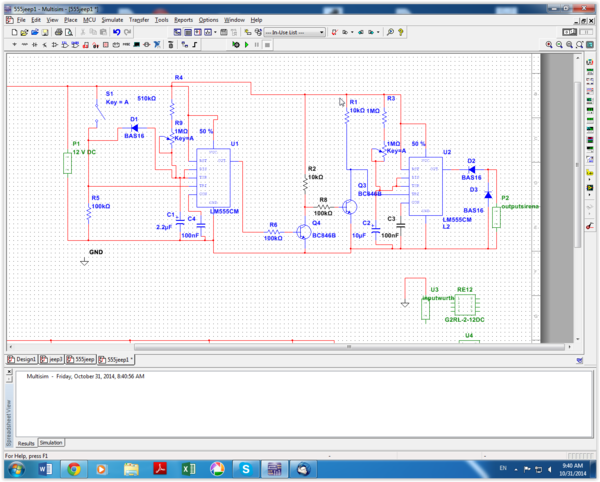The width and height of the screenshot is (600, 482).
Task: Switch to the jeep3 tab
Action: pyautogui.click(x=51, y=360)
